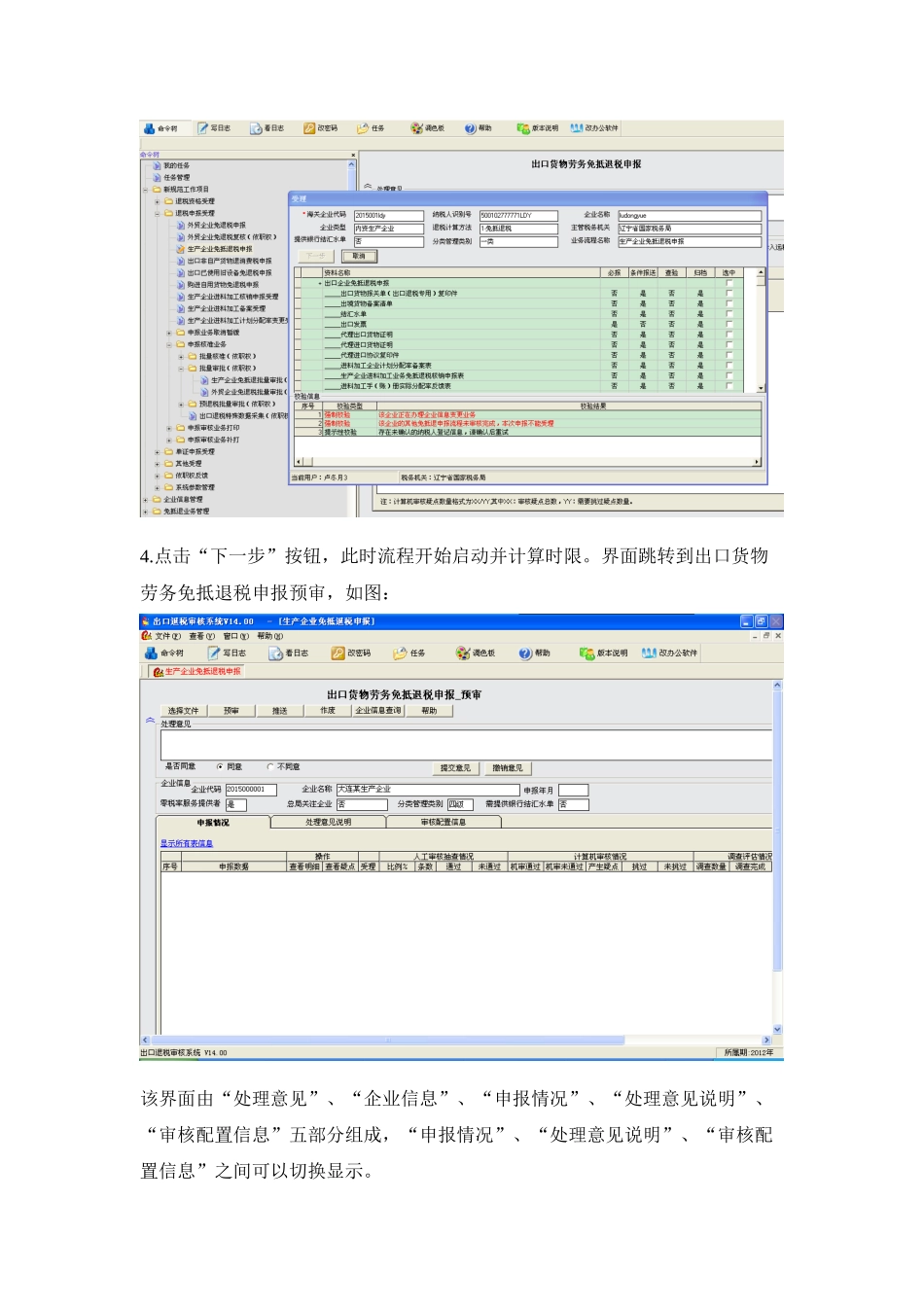This screenshot has width=924, height=1307.
Task: Open 显示所有表信息 link
Action: (187, 844)
